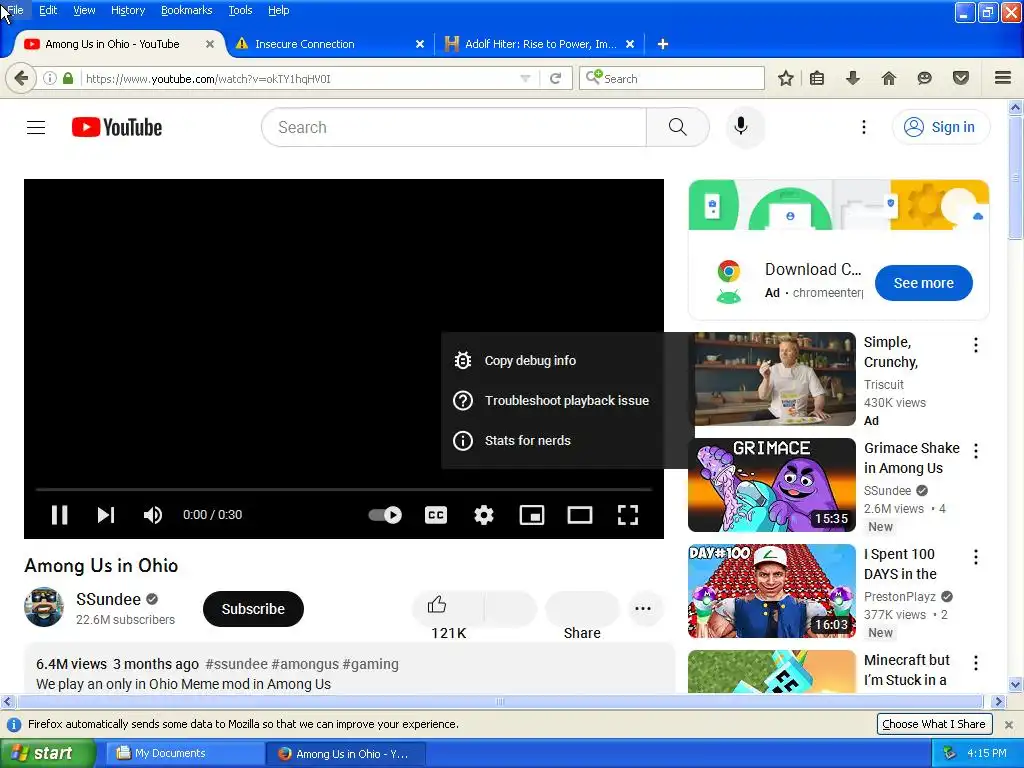Open options for Triscuit ad video
Screen dimensions: 1024x768
976,345
